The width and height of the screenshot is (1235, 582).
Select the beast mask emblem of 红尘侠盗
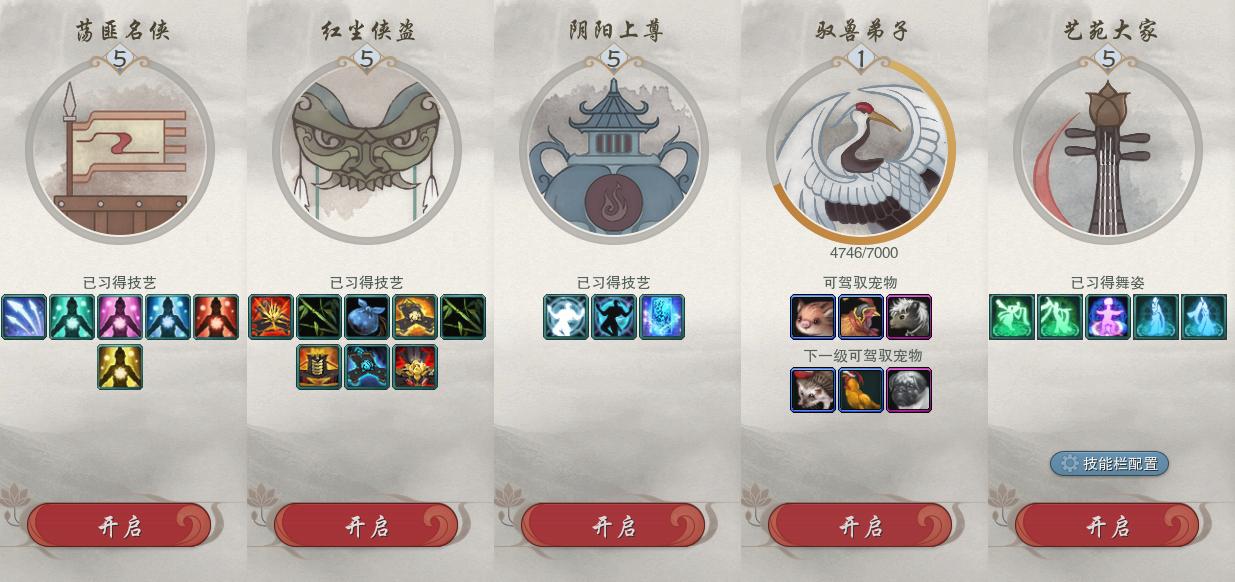point(366,150)
